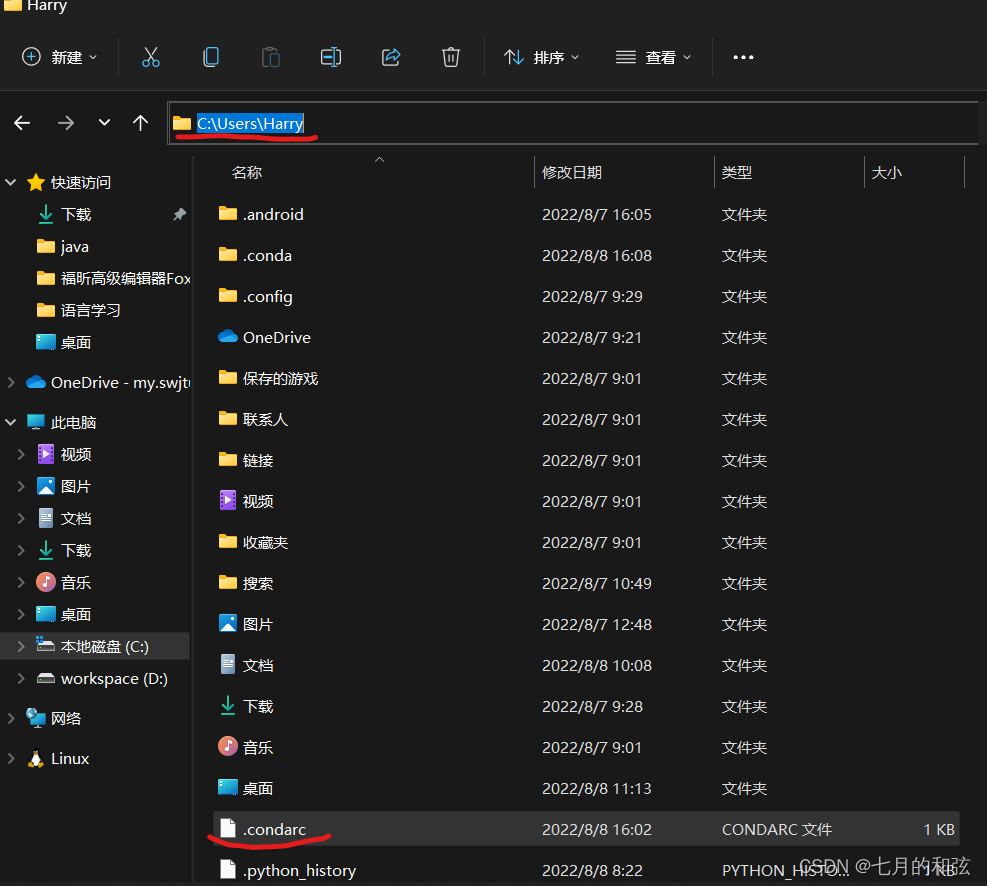Sort by 修改日期 column header
Screen dimensions: 987x886
[572, 172]
